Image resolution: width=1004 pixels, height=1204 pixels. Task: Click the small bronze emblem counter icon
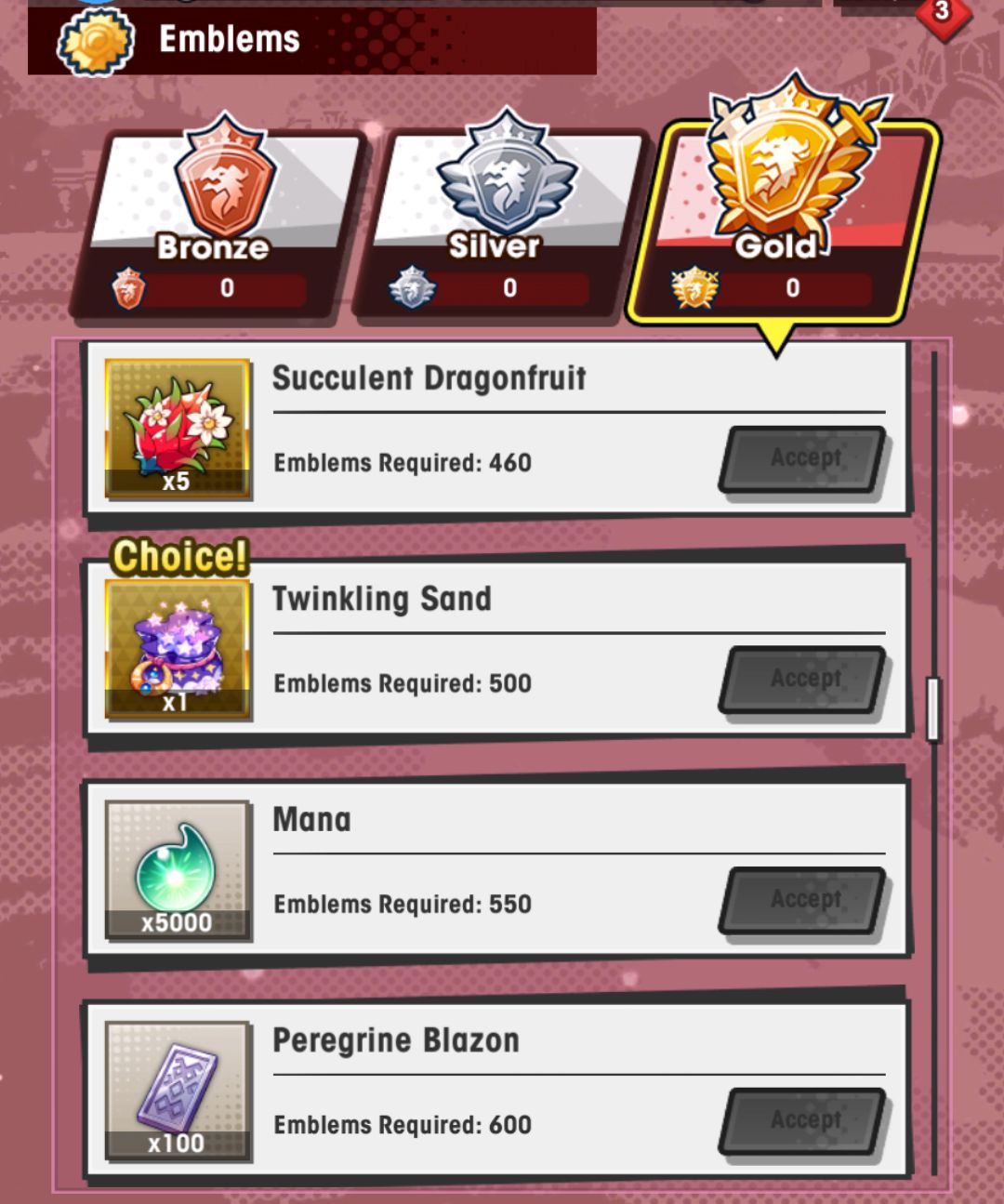(128, 288)
